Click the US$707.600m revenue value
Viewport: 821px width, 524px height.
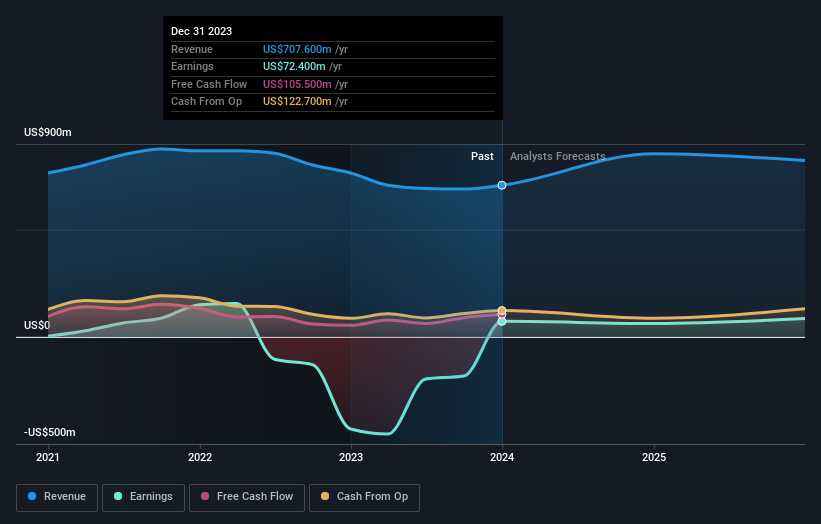tap(297, 49)
